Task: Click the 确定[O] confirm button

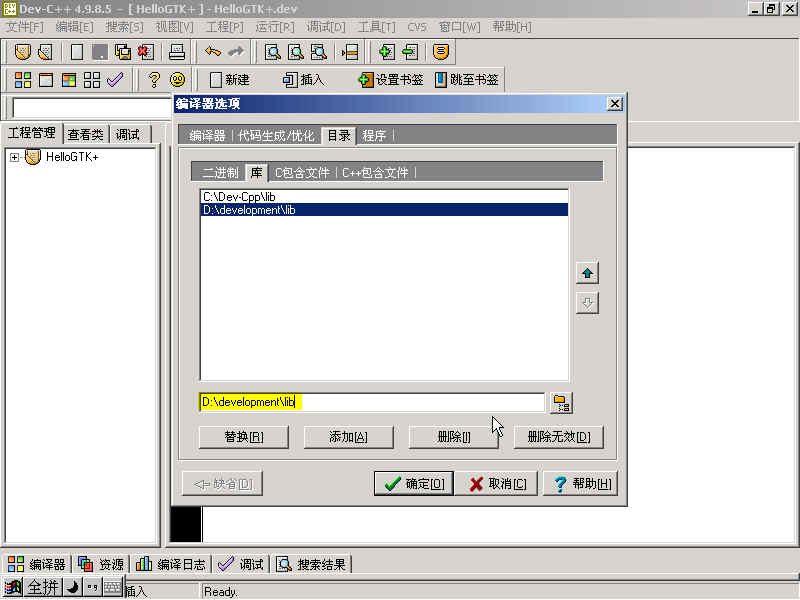Action: coord(414,484)
